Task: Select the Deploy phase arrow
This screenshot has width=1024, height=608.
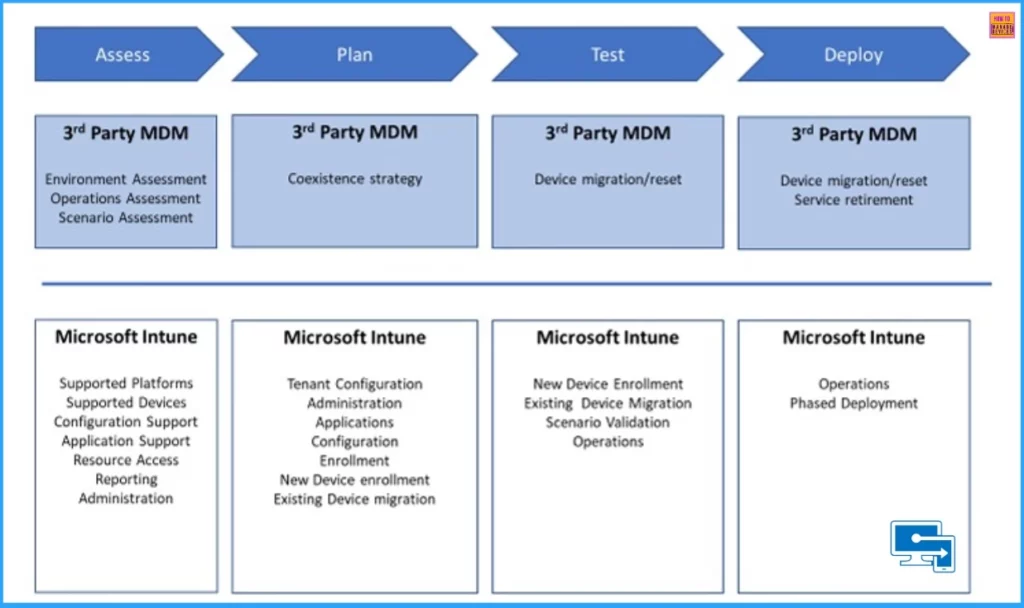Action: [854, 54]
